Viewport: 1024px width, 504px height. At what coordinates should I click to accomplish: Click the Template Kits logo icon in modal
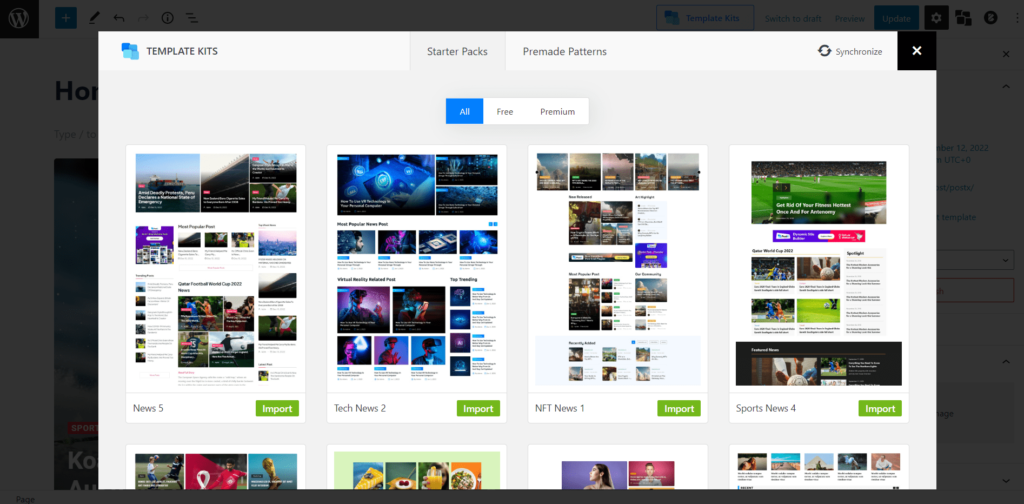(x=131, y=51)
